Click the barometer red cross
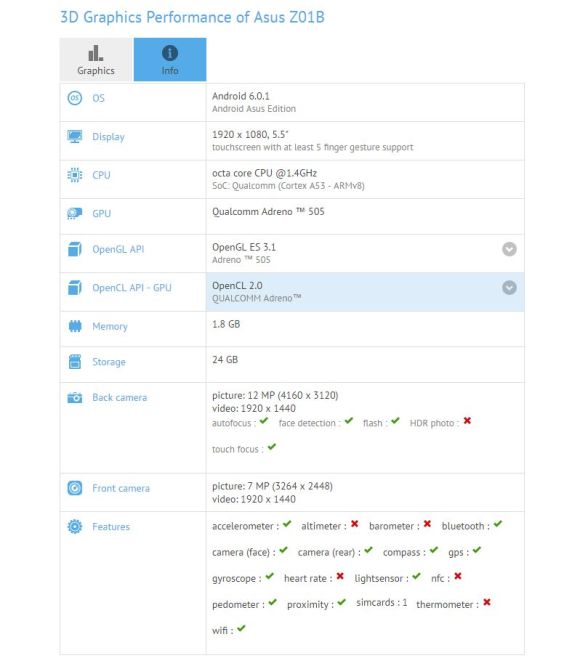This screenshot has width=580, height=658. (x=427, y=524)
